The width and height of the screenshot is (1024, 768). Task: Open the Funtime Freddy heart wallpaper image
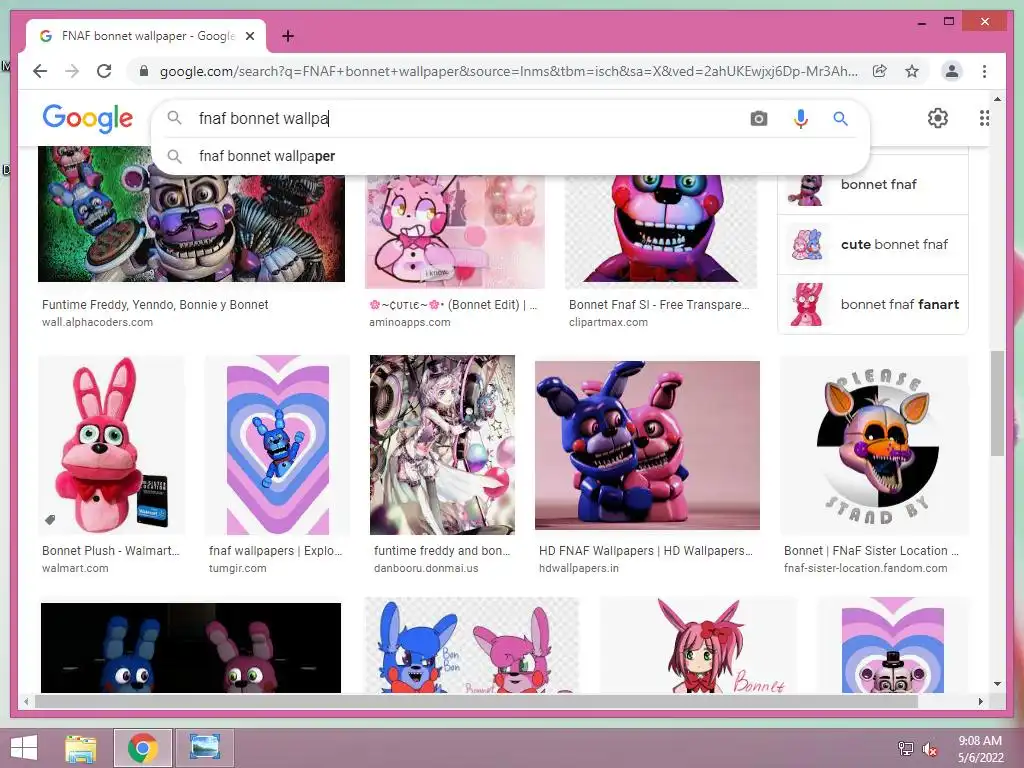tap(893, 645)
